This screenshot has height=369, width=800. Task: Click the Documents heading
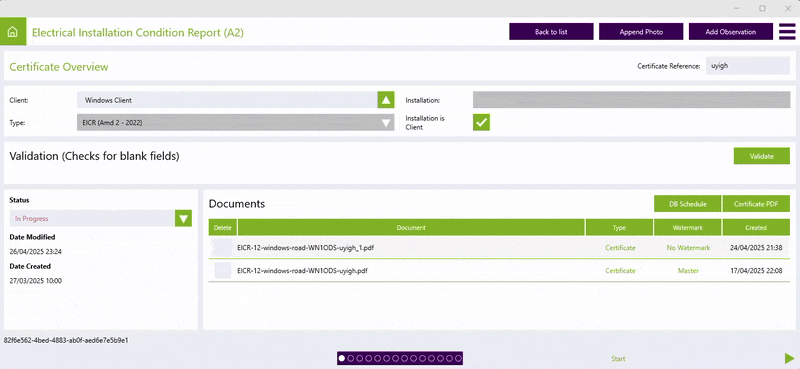[237, 204]
